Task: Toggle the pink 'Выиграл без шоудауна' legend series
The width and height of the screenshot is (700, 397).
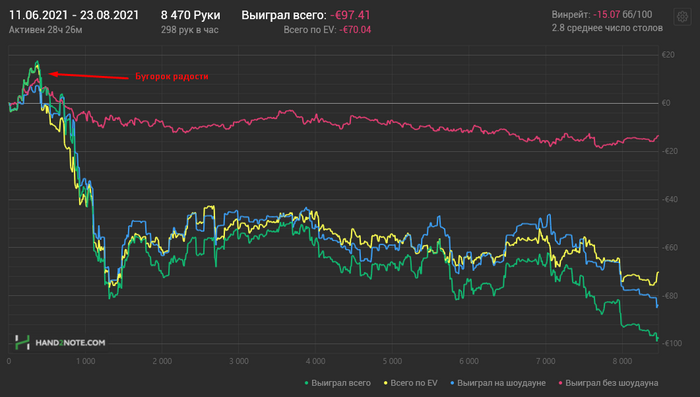Action: (x=608, y=383)
